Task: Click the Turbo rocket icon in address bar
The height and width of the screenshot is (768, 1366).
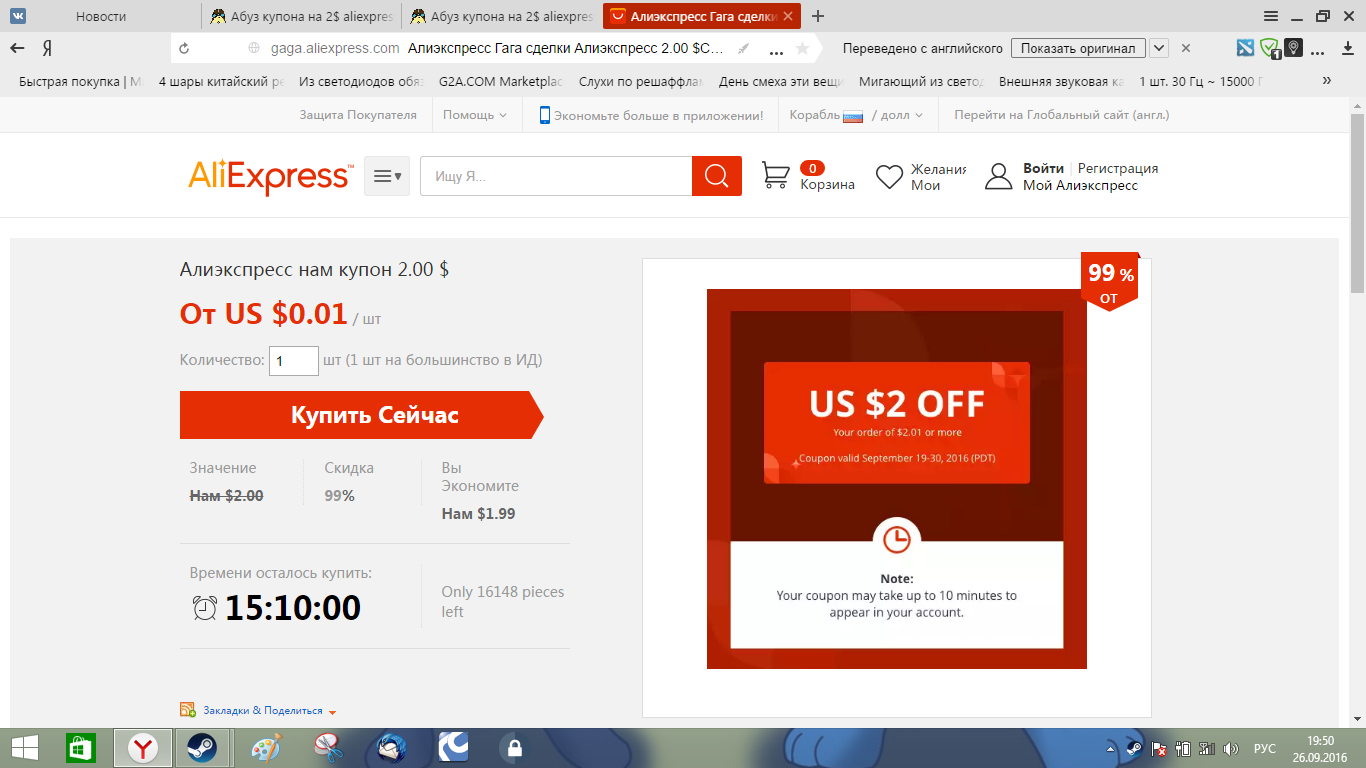Action: coord(744,48)
